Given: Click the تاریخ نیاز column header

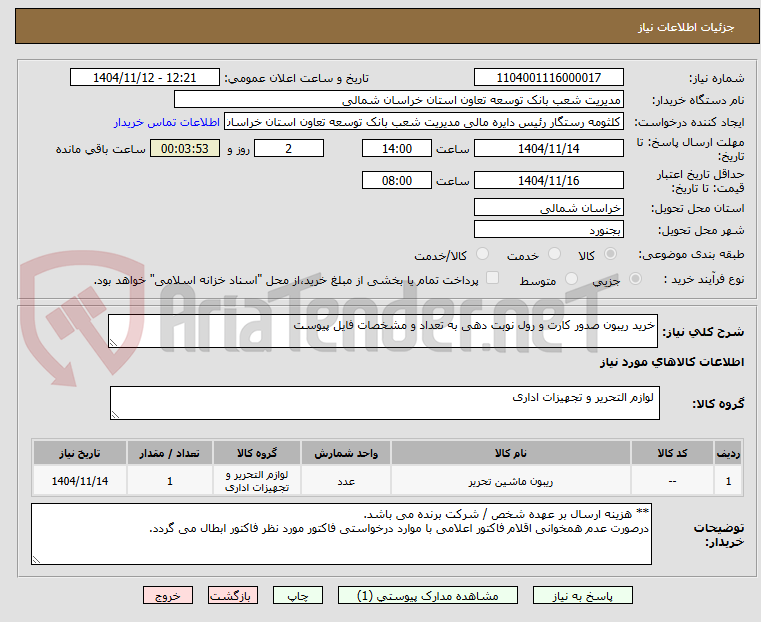Looking at the screenshot, I should (80, 453).
